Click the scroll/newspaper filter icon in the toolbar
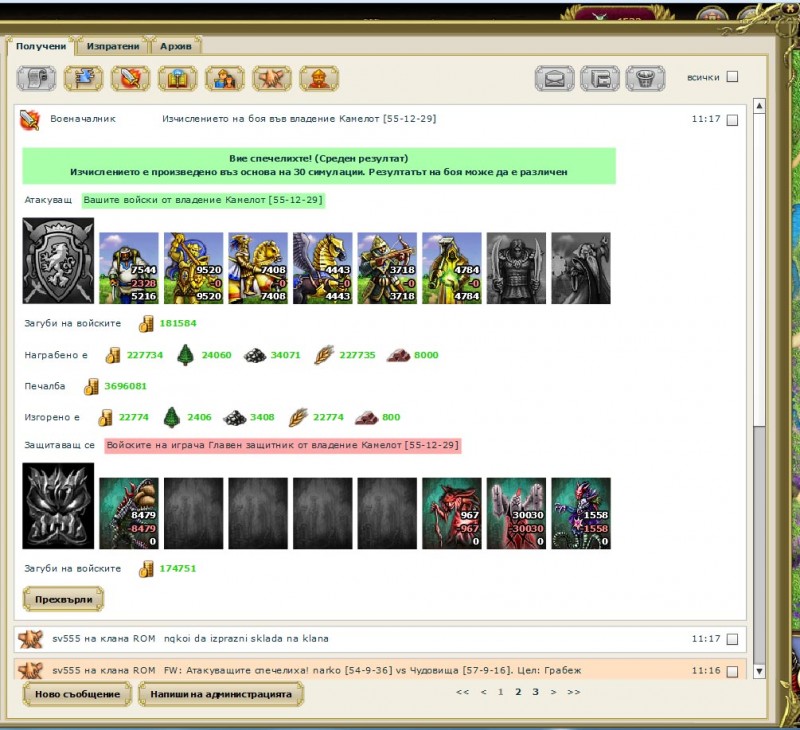Image resolution: width=800 pixels, height=730 pixels. point(36,78)
